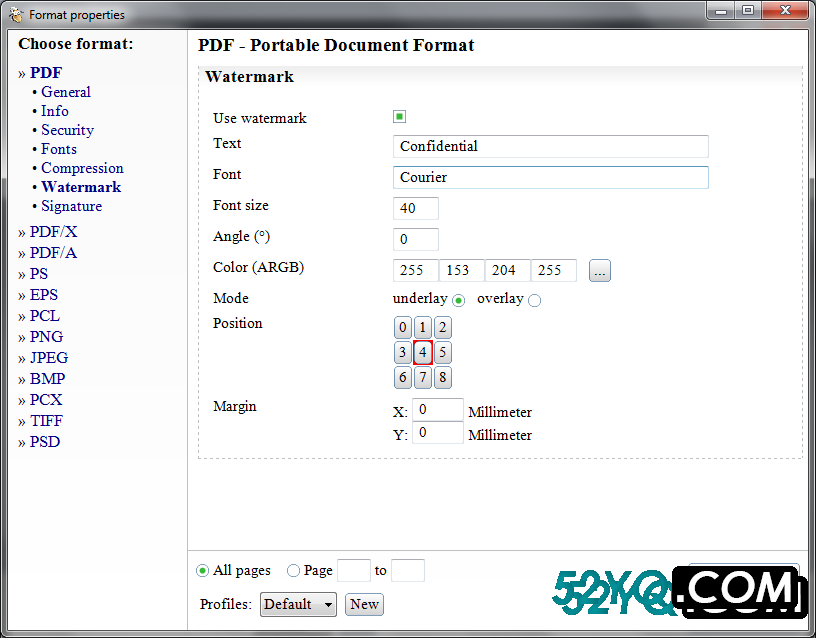Choose the All pages radio option
The image size is (816, 638).
(202, 571)
